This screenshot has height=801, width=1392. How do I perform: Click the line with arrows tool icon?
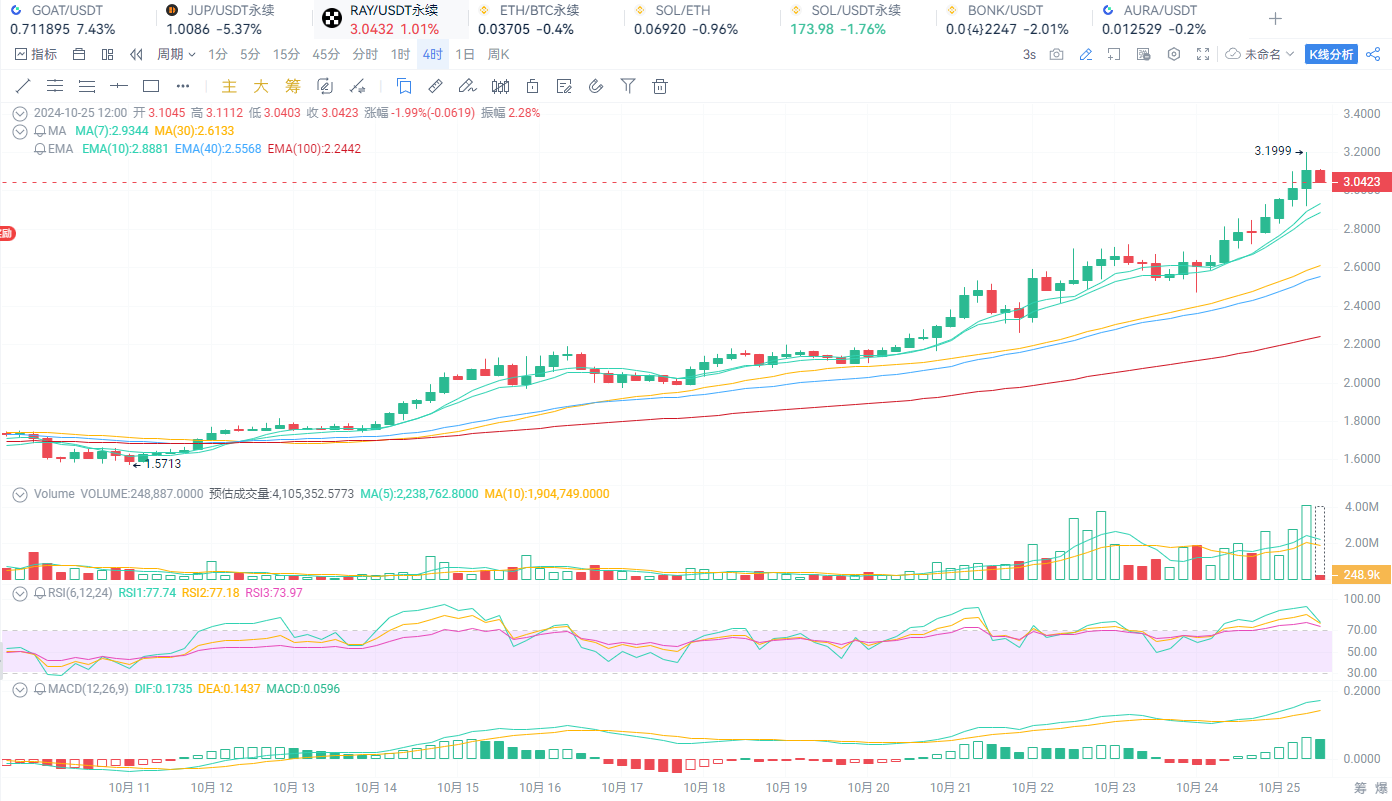(x=356, y=86)
